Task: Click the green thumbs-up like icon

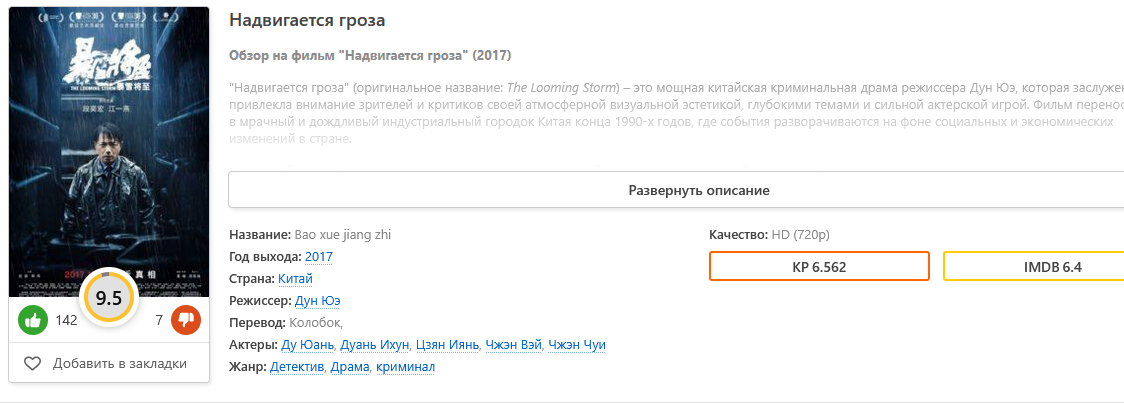Action: coord(33,320)
